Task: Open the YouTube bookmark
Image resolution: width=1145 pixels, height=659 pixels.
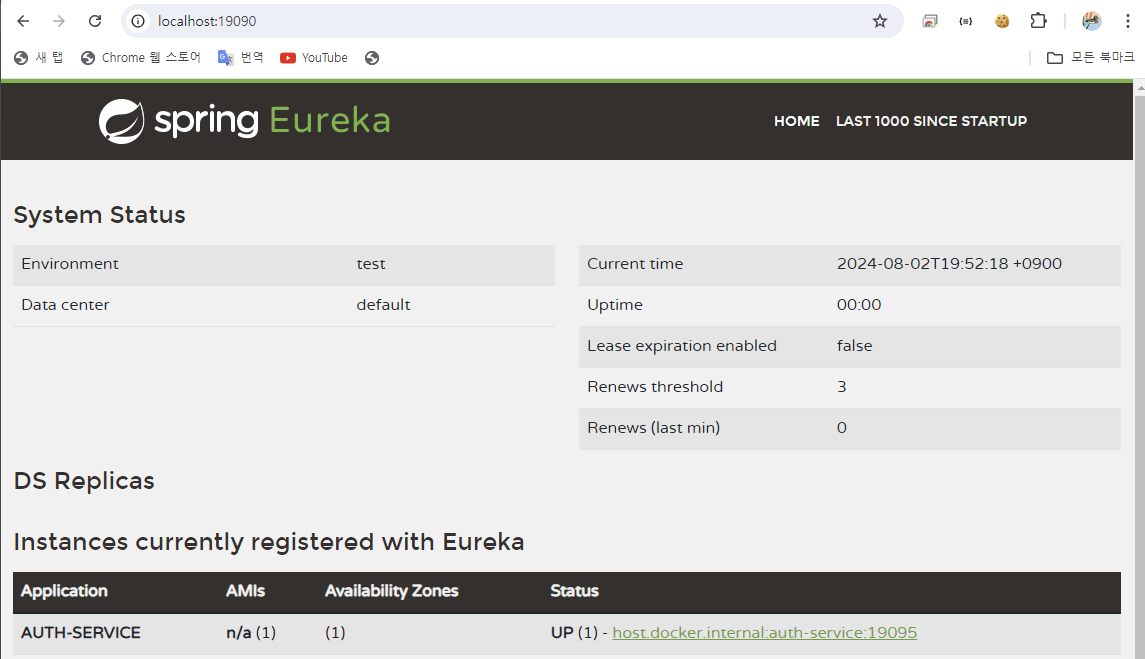Action: pos(314,58)
